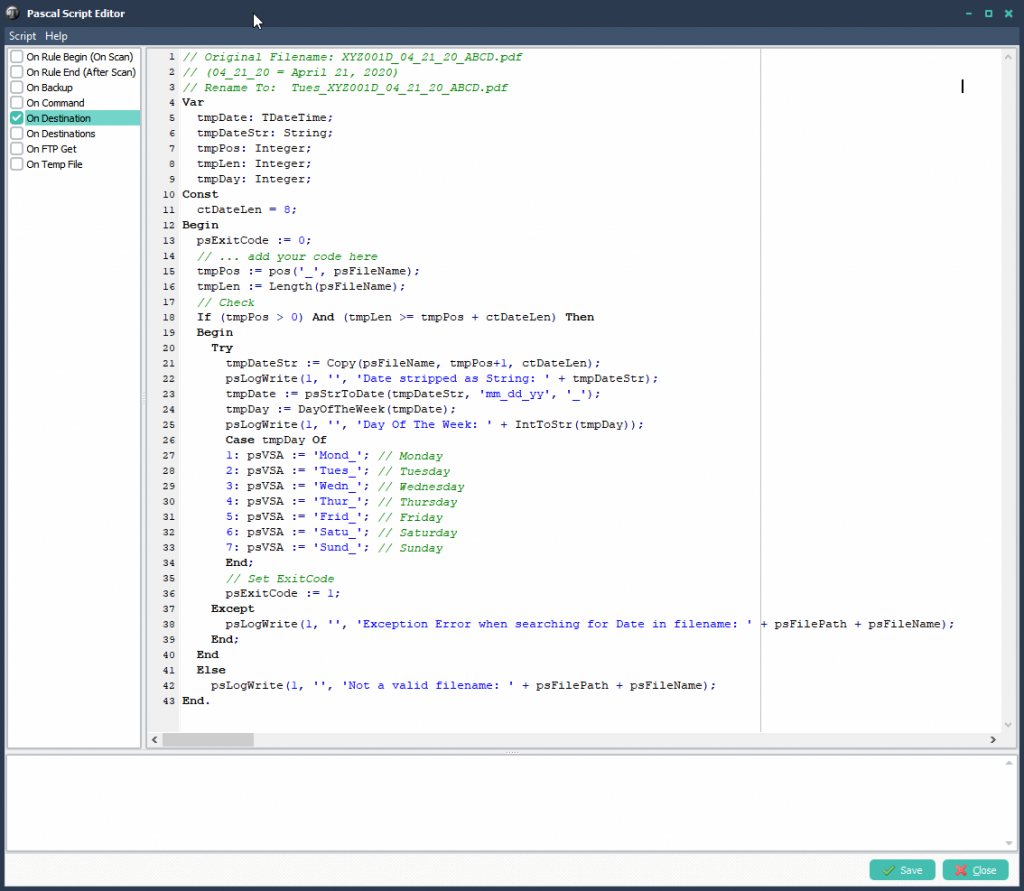Click the maximize window icon
The image size is (1024, 891).
point(988,13)
